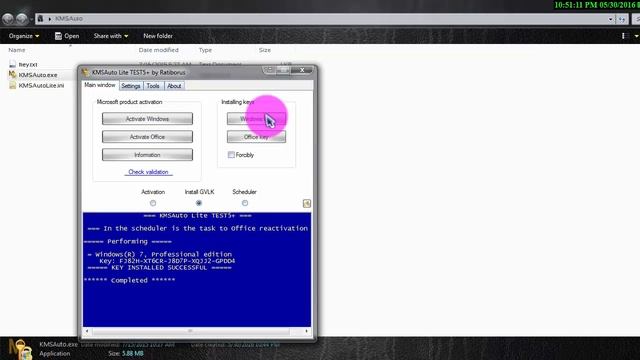
Task: Click the text file icon in the list
Action: (13, 64)
